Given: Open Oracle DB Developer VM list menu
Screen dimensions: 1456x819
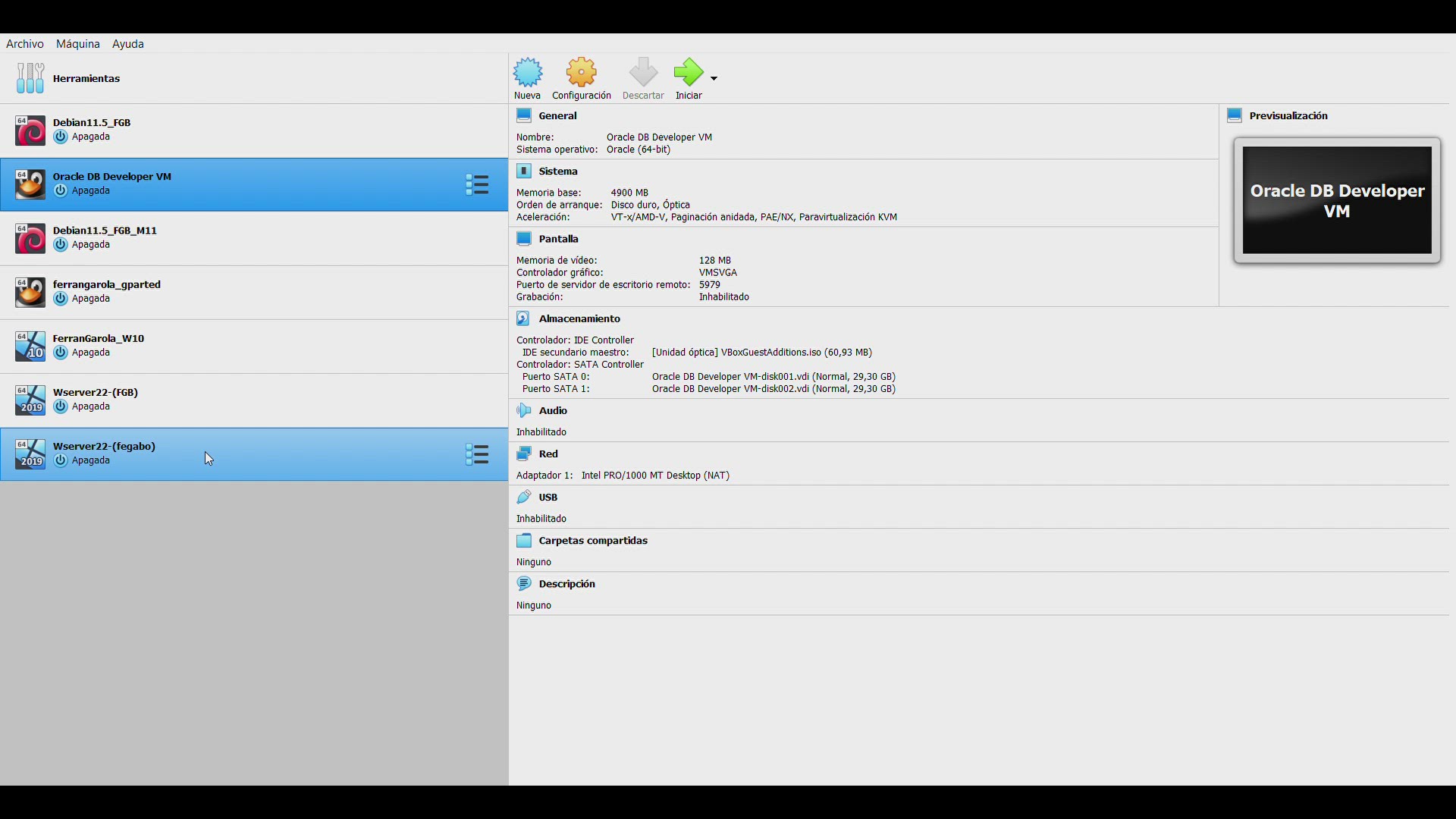Looking at the screenshot, I should [x=477, y=184].
